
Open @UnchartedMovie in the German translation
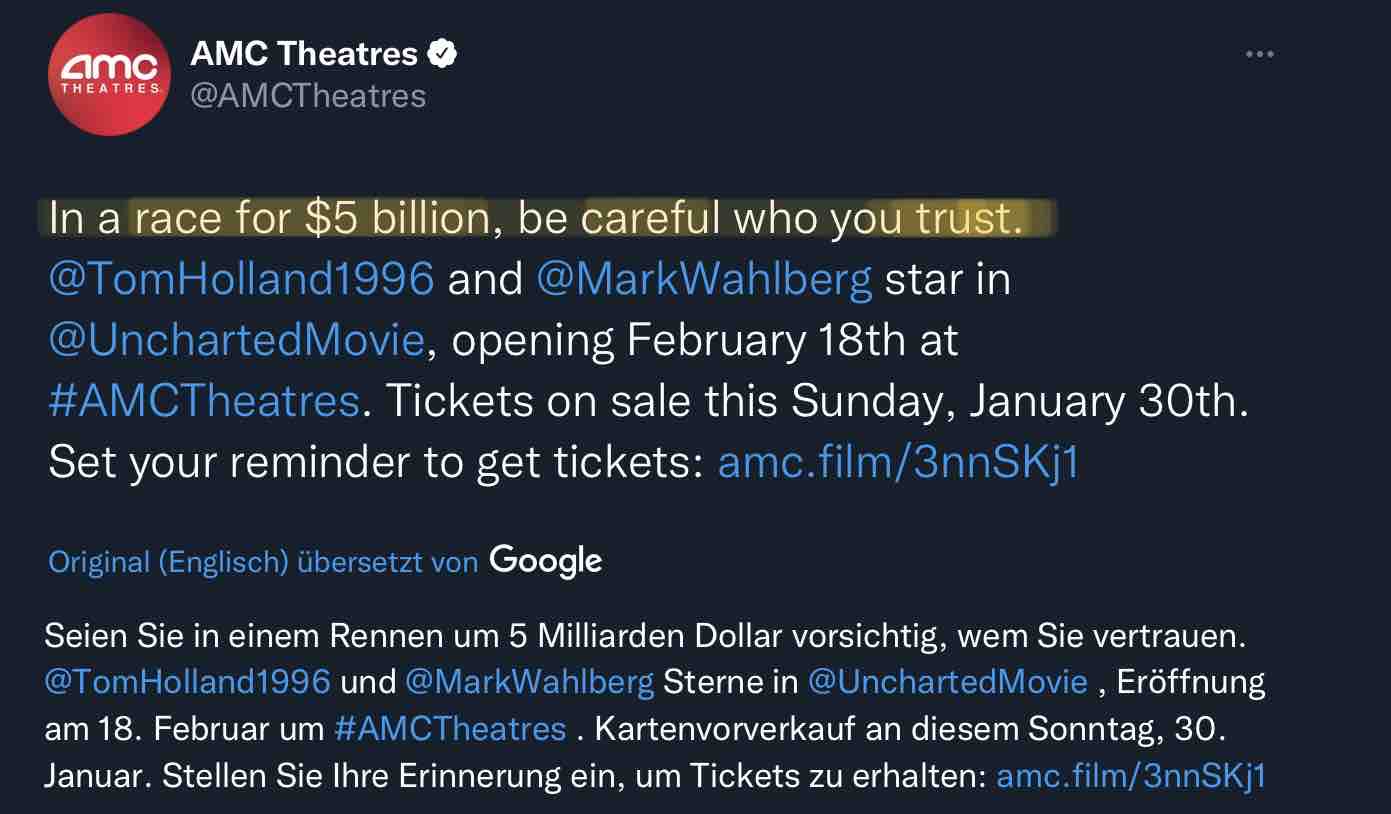coord(946,680)
